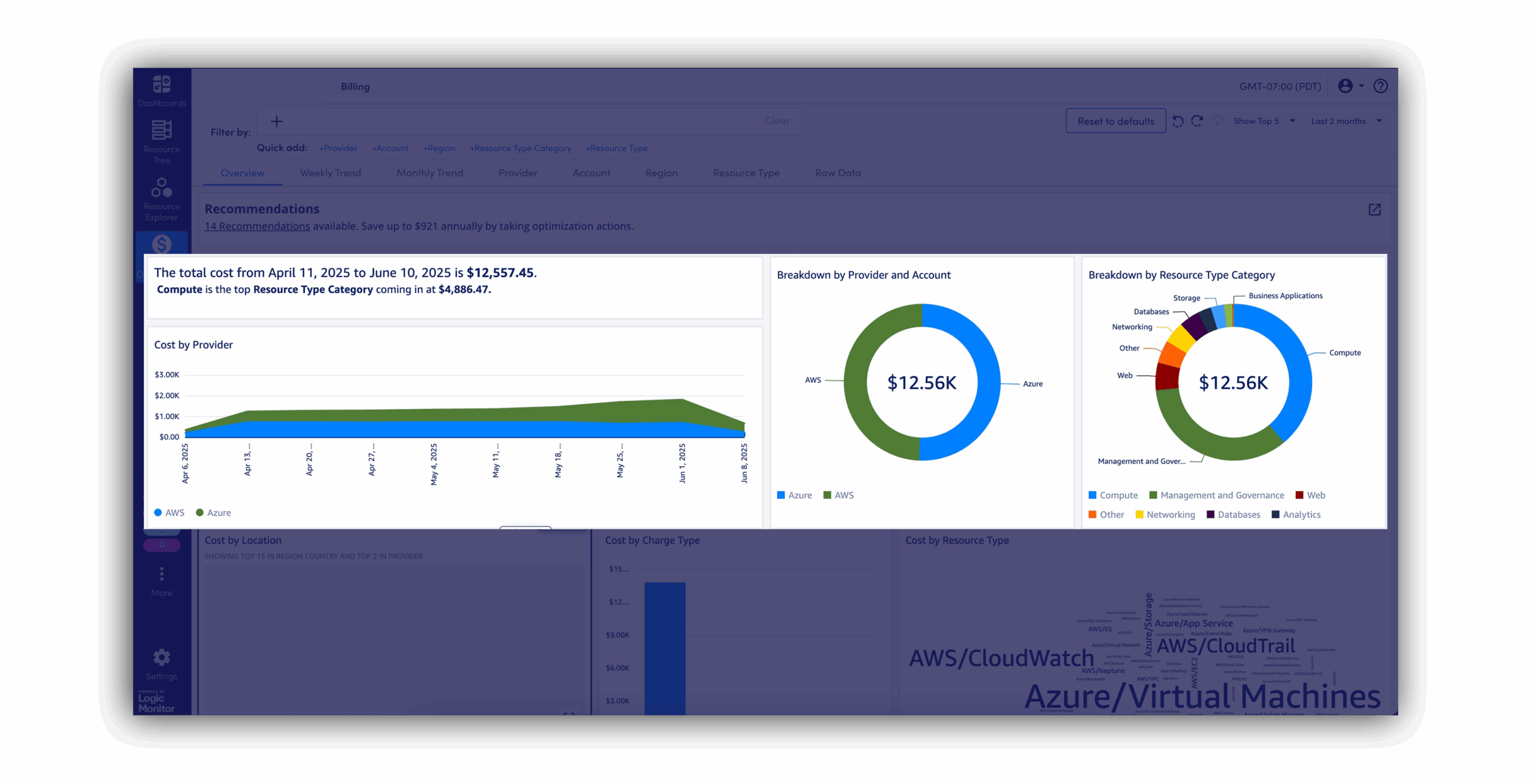The width and height of the screenshot is (1533, 784).
Task: Click the Clear filter button
Action: pyautogui.click(x=777, y=121)
